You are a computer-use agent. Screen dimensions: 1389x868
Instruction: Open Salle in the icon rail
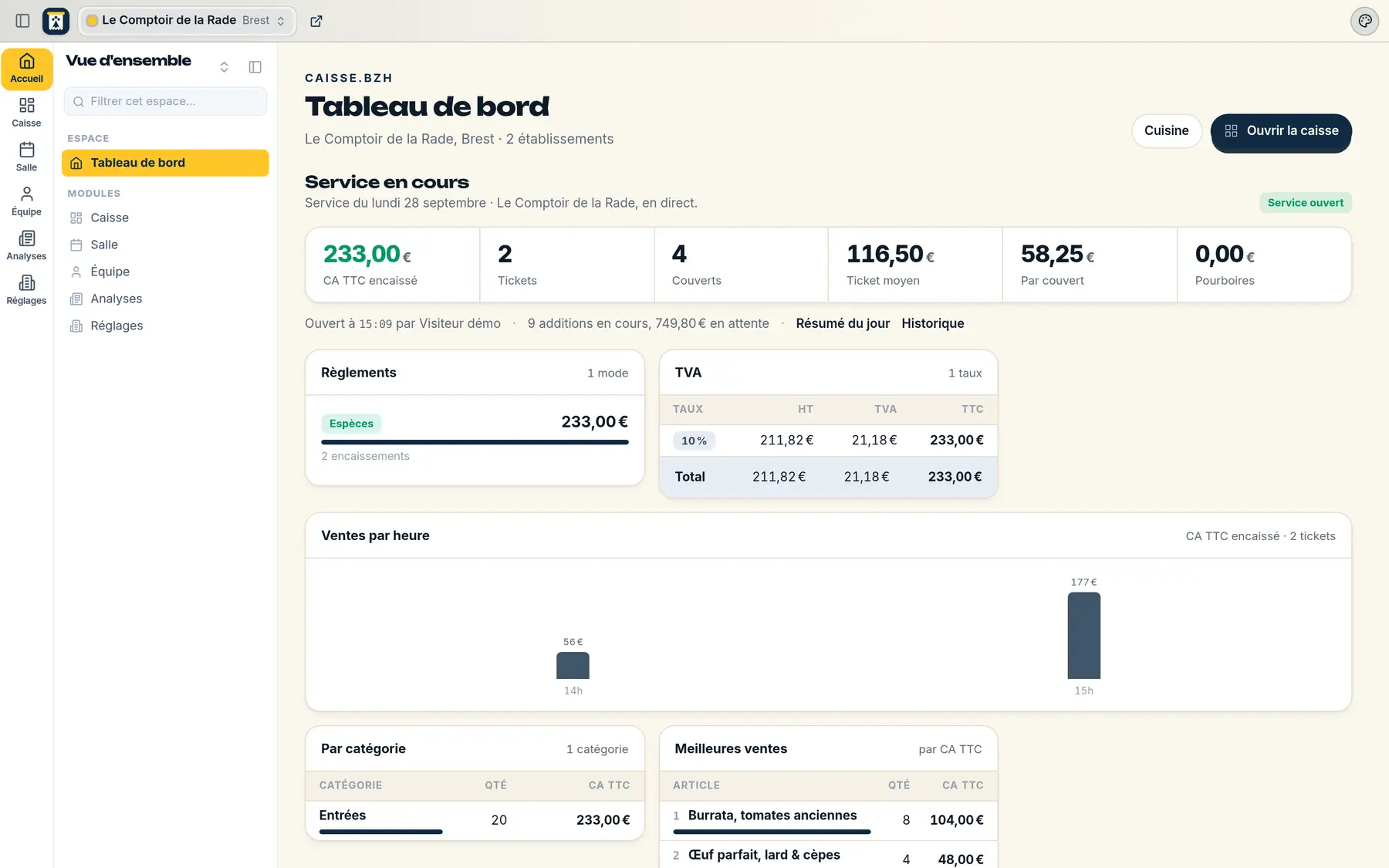(27, 157)
